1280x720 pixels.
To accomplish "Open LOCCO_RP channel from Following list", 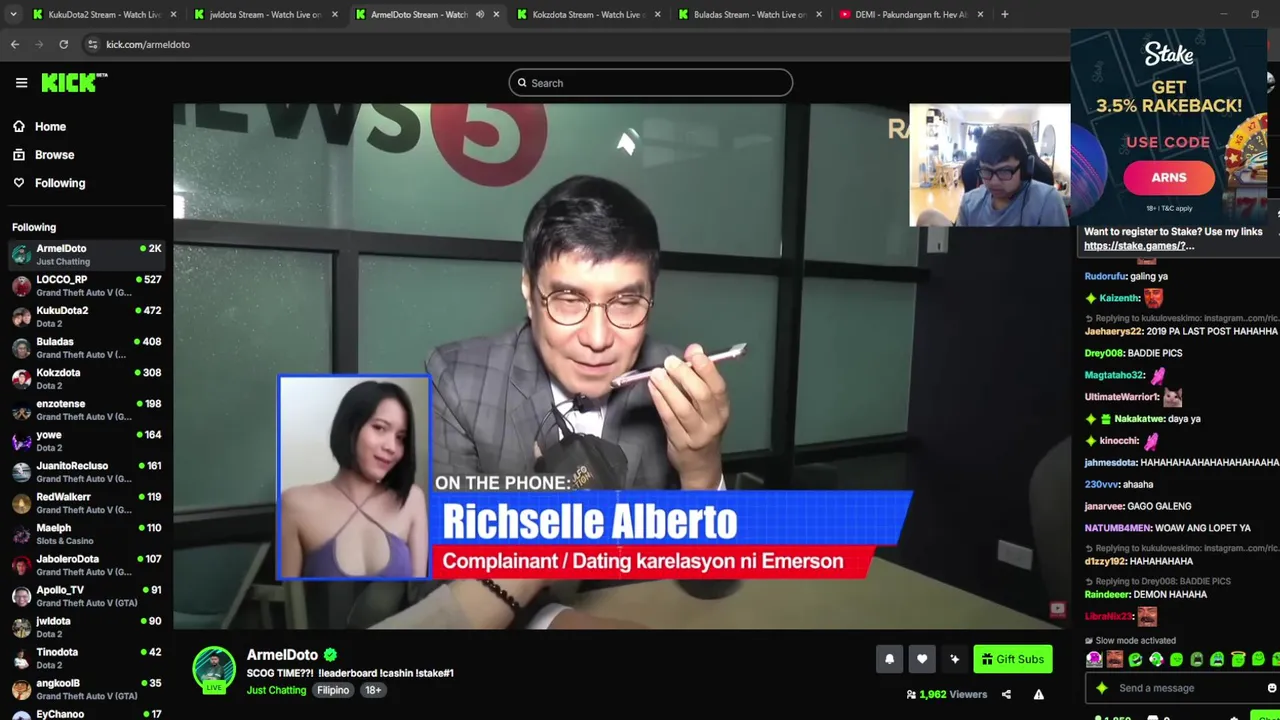I will click(x=86, y=285).
